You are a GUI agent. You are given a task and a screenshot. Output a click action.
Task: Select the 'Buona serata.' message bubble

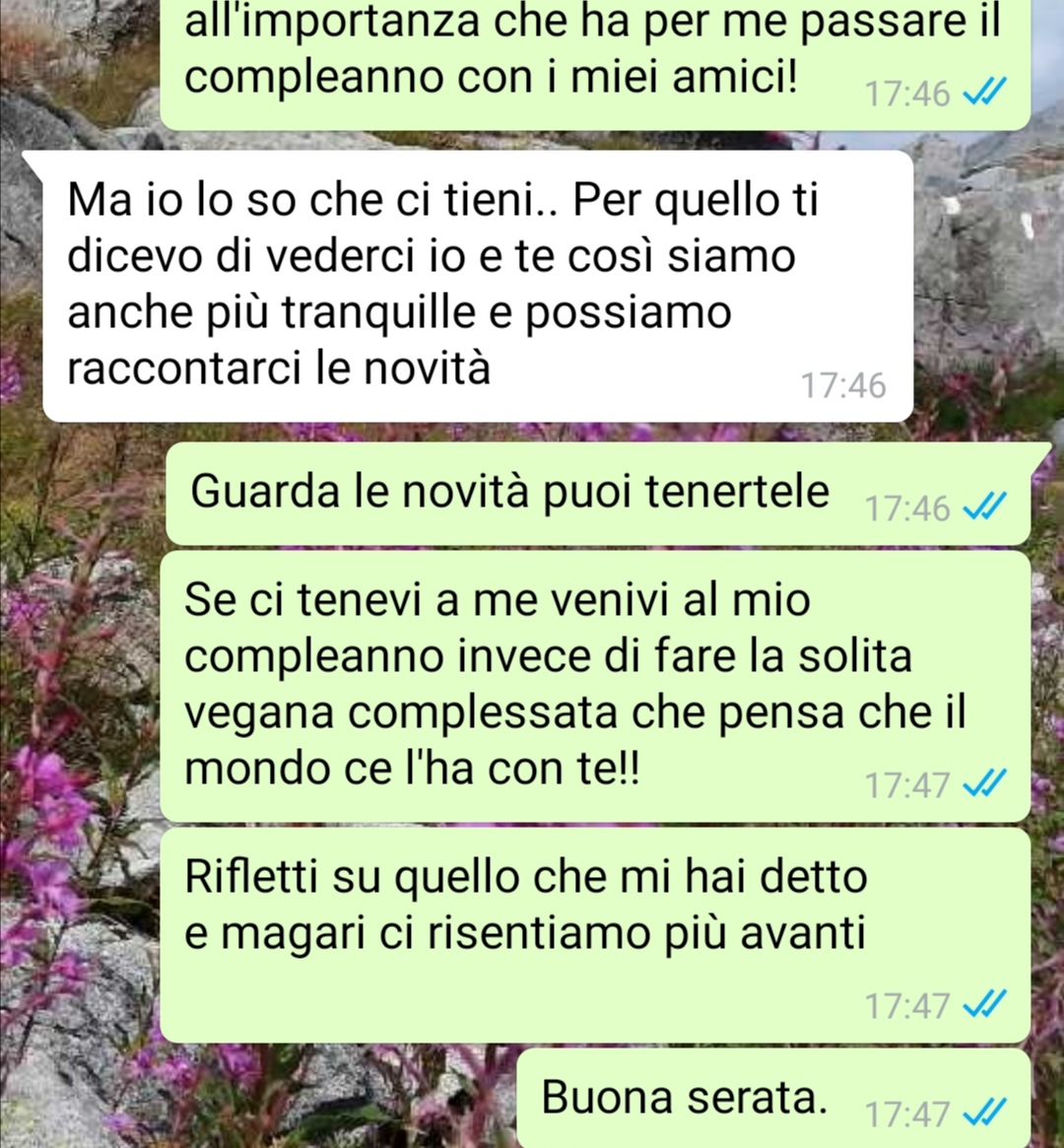(x=774, y=1098)
